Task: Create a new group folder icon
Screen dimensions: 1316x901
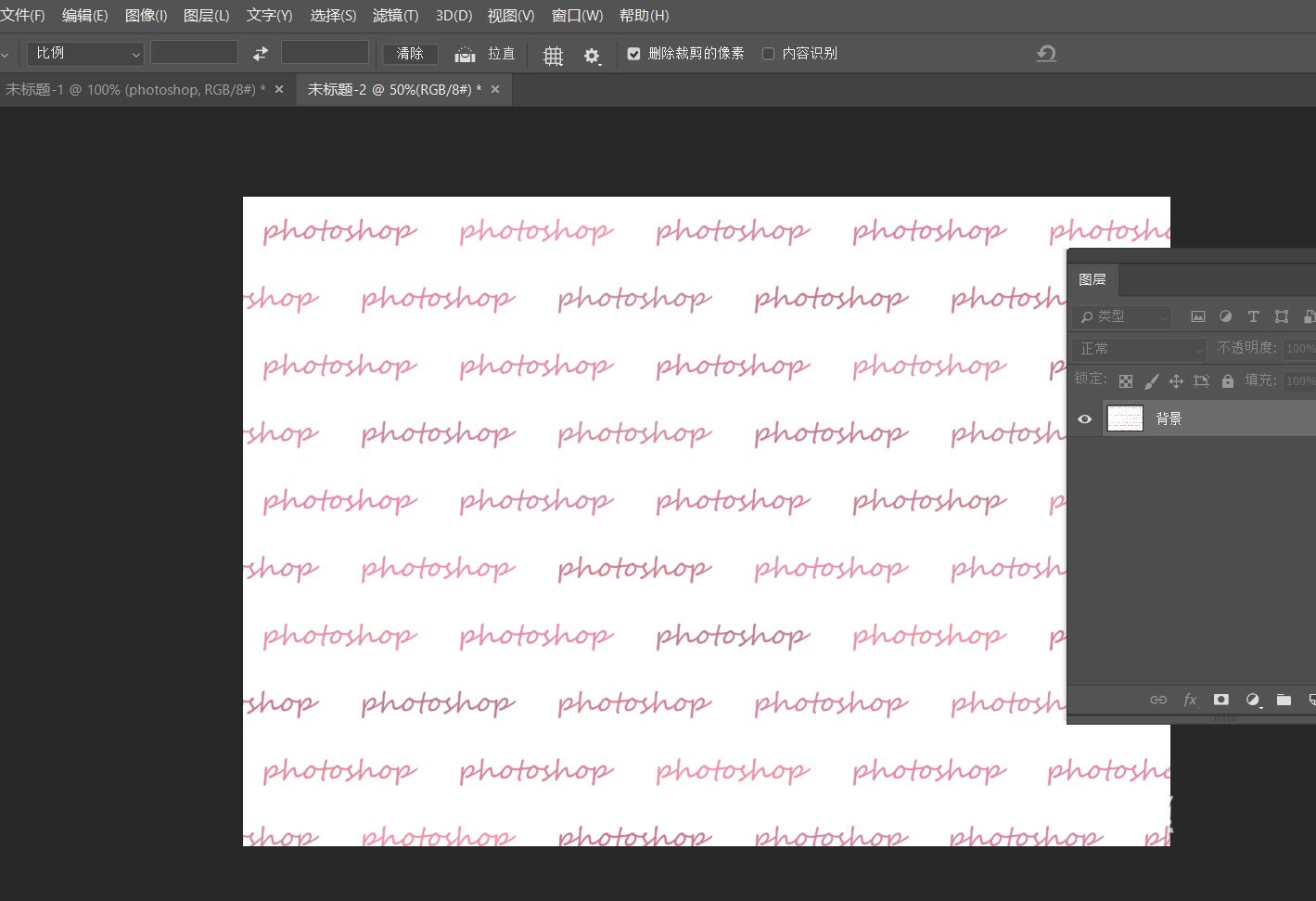Action: pyautogui.click(x=1284, y=700)
